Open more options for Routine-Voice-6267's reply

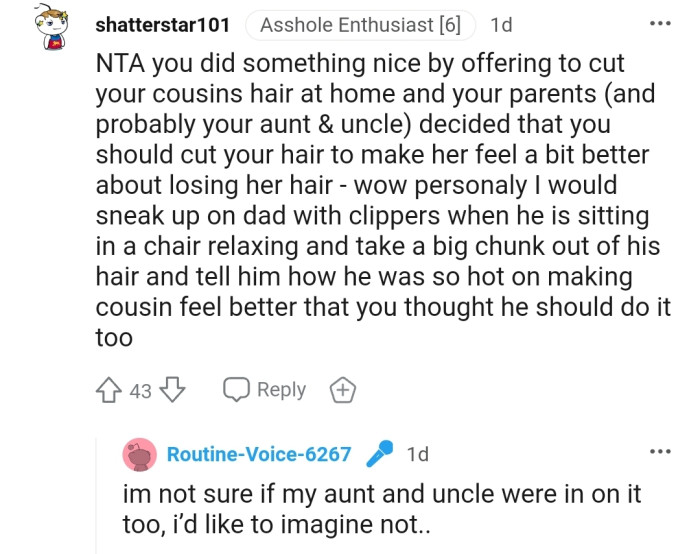(x=659, y=451)
